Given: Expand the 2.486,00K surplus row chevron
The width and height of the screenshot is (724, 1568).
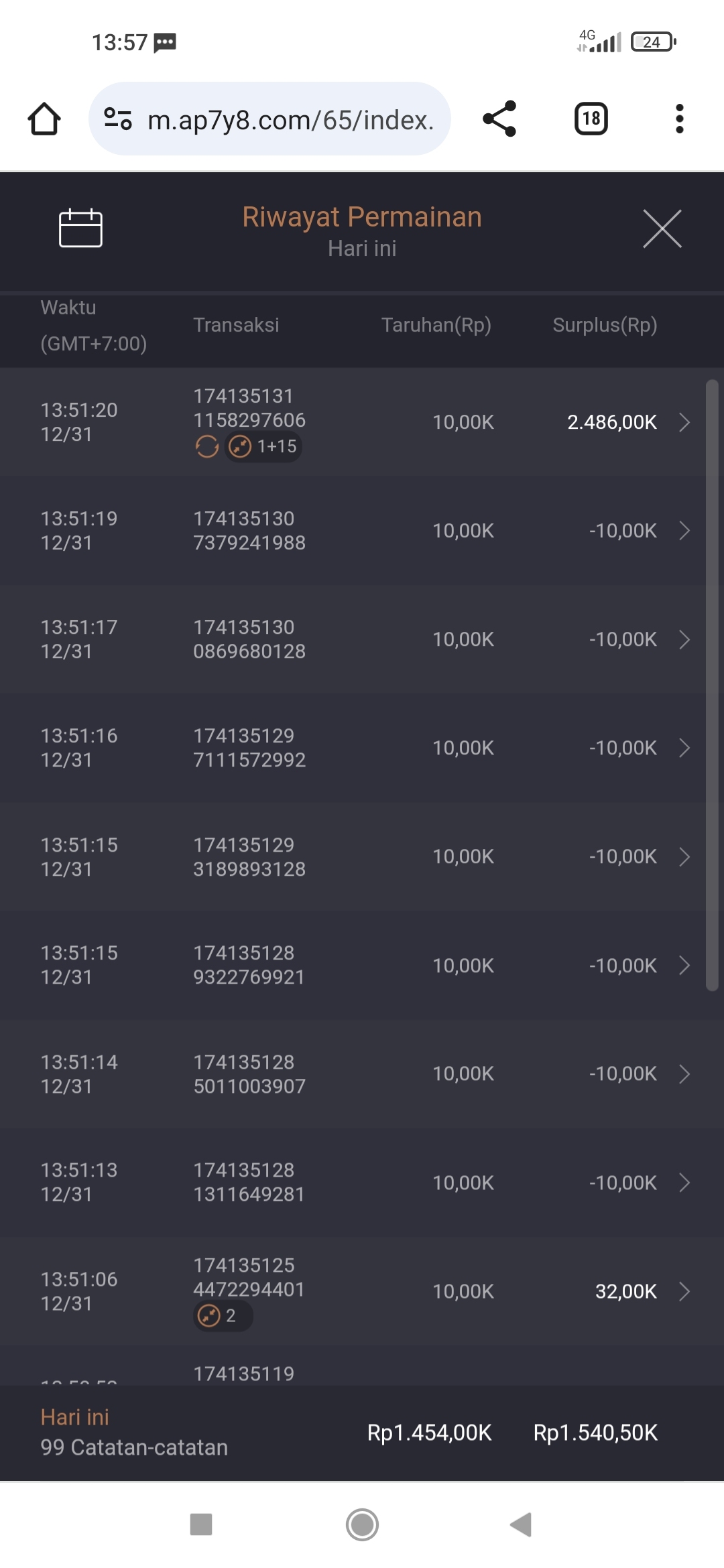Looking at the screenshot, I should 684,422.
